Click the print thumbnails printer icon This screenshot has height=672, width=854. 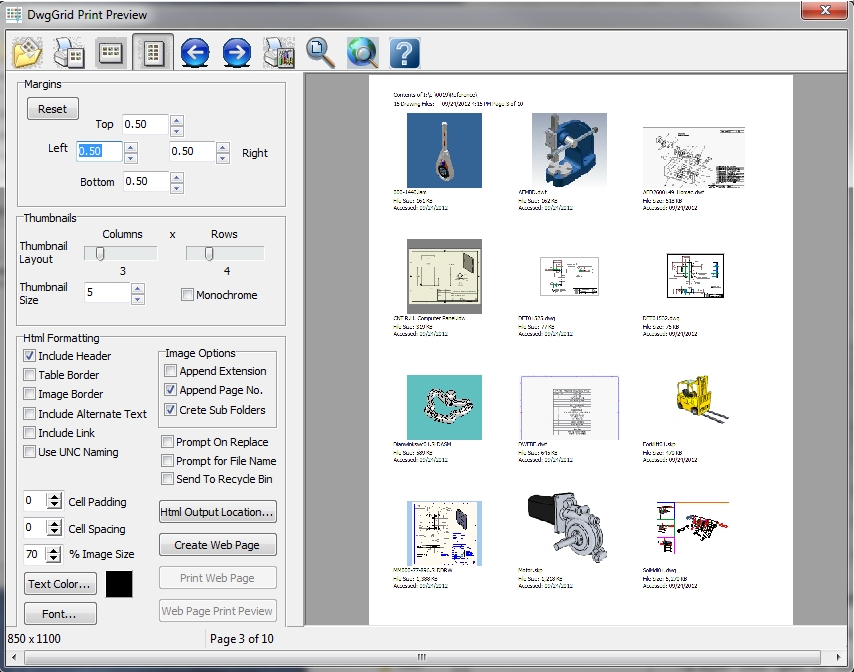tap(68, 52)
